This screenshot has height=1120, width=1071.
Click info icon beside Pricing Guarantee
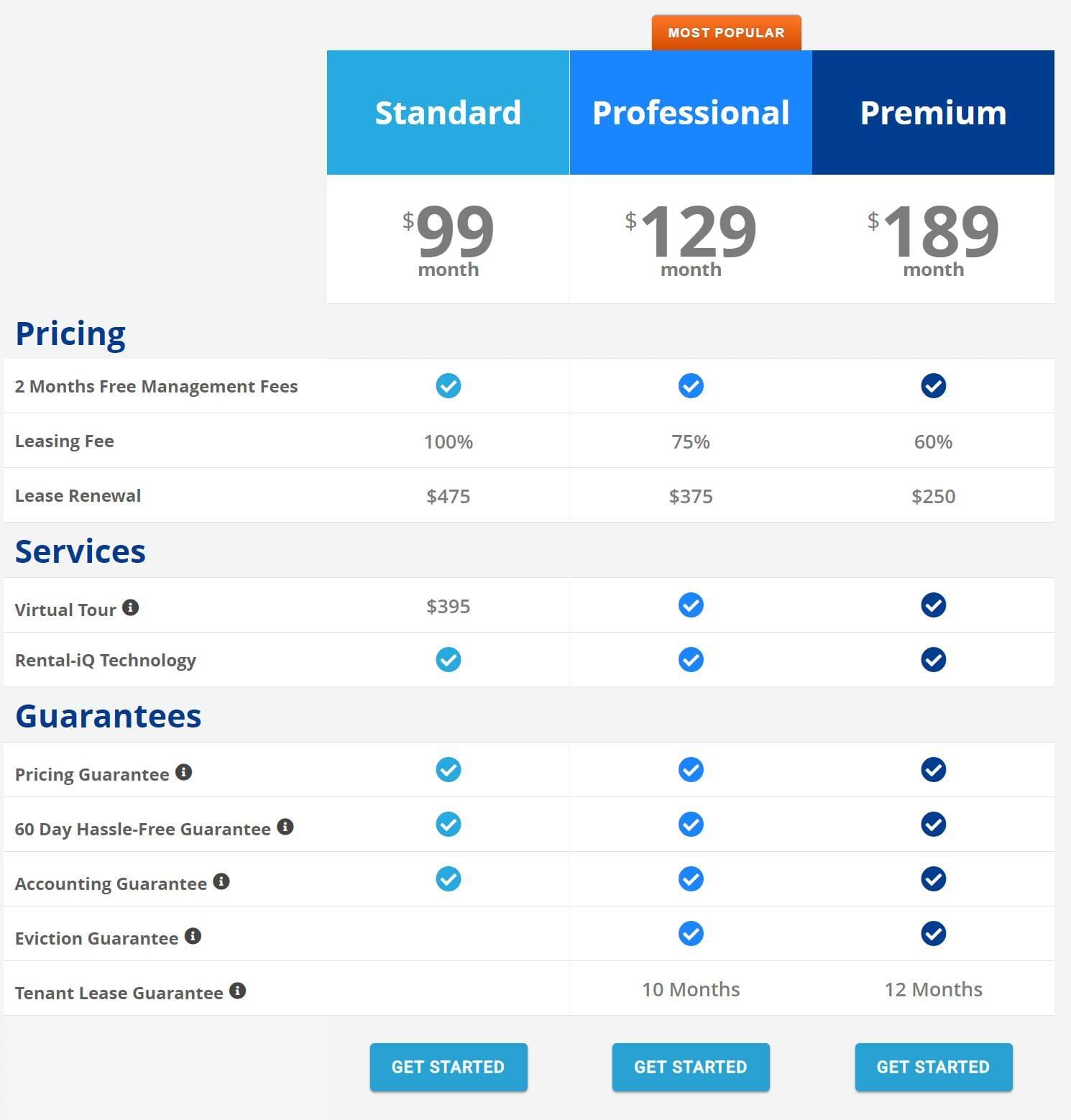[184, 772]
